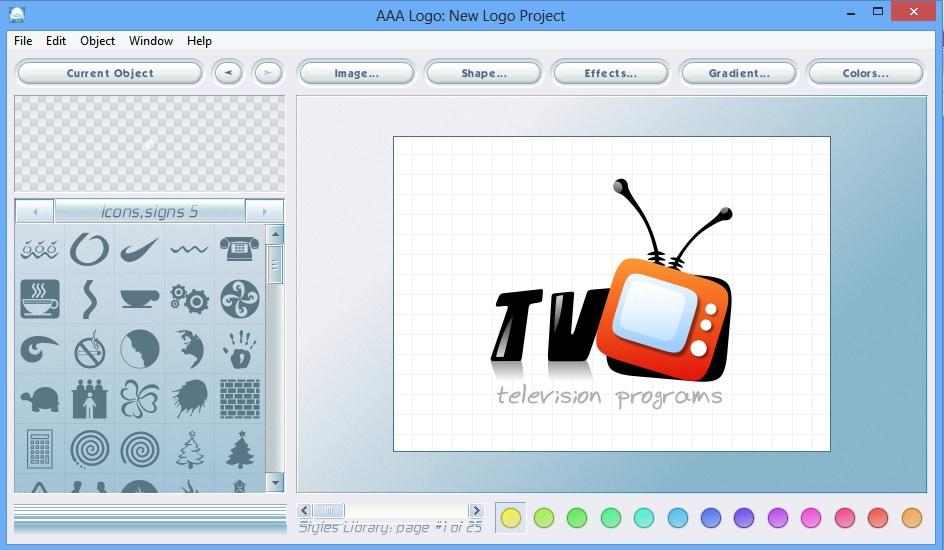Select the rotary telephone icon
The image size is (944, 550).
coord(239,249)
